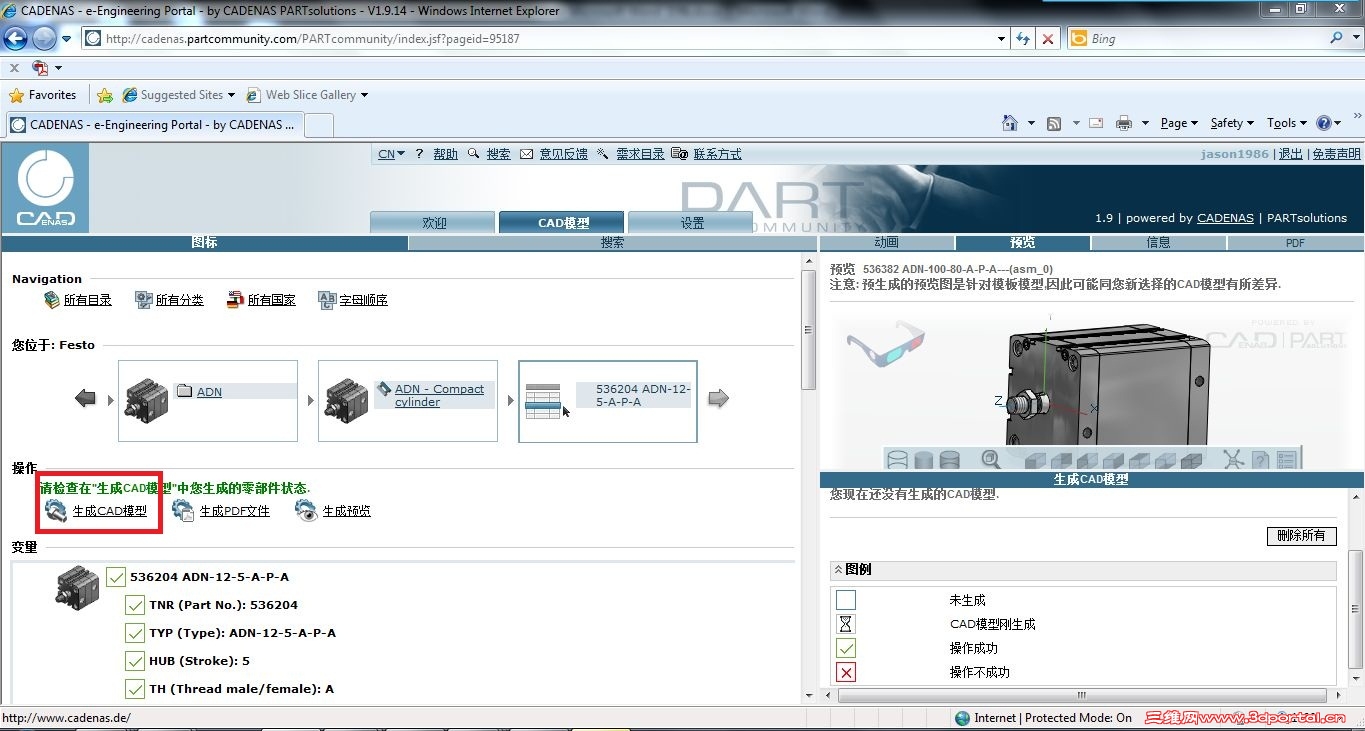The height and width of the screenshot is (731, 1365).
Task: Open the Page menu dropdown
Action: (1180, 123)
